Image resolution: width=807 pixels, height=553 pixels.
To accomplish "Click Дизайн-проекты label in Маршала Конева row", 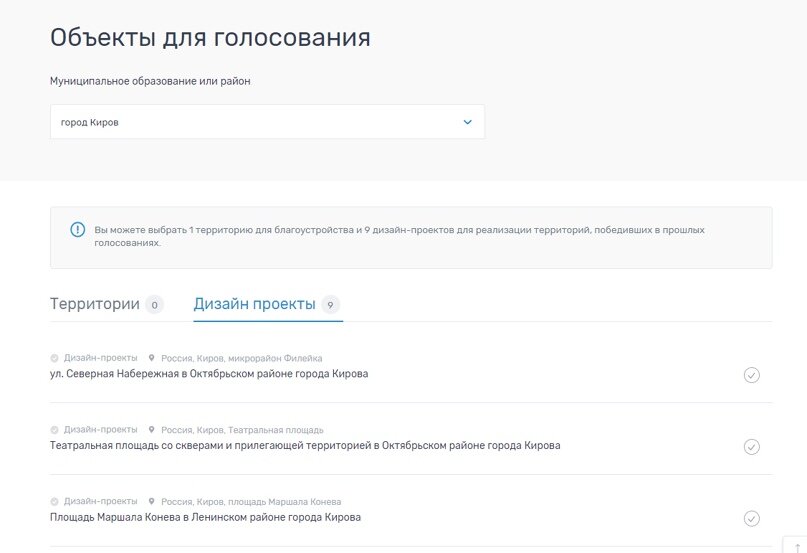I will coord(100,501).
